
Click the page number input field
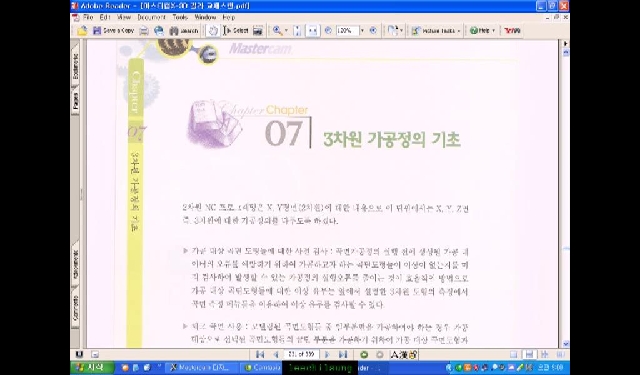tap(301, 354)
